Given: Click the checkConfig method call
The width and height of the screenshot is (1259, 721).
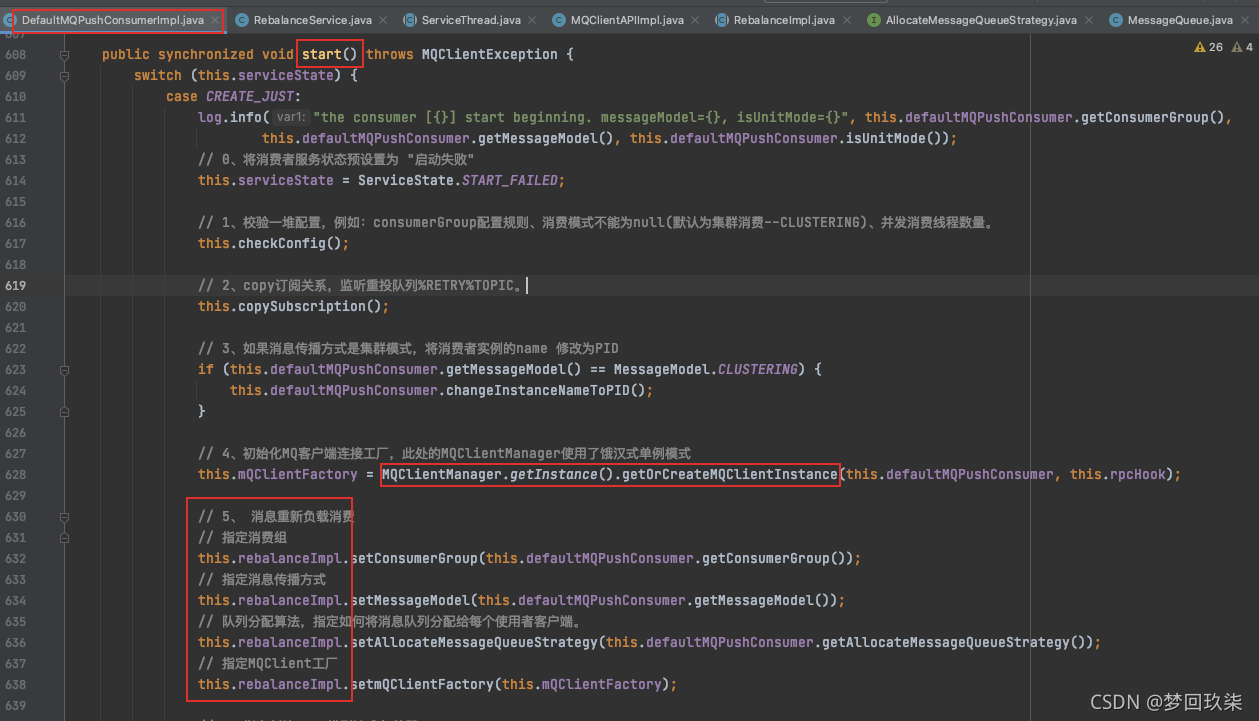Looking at the screenshot, I should 281,244.
